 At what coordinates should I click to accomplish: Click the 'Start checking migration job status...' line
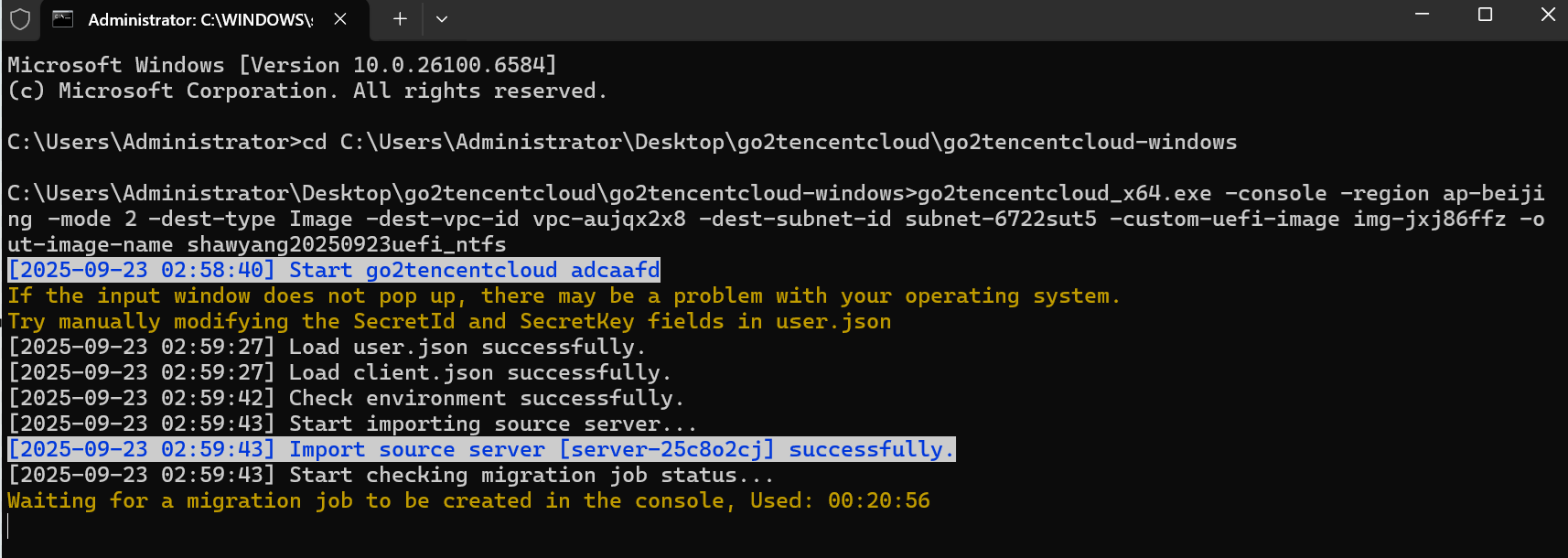pyautogui.click(x=391, y=475)
